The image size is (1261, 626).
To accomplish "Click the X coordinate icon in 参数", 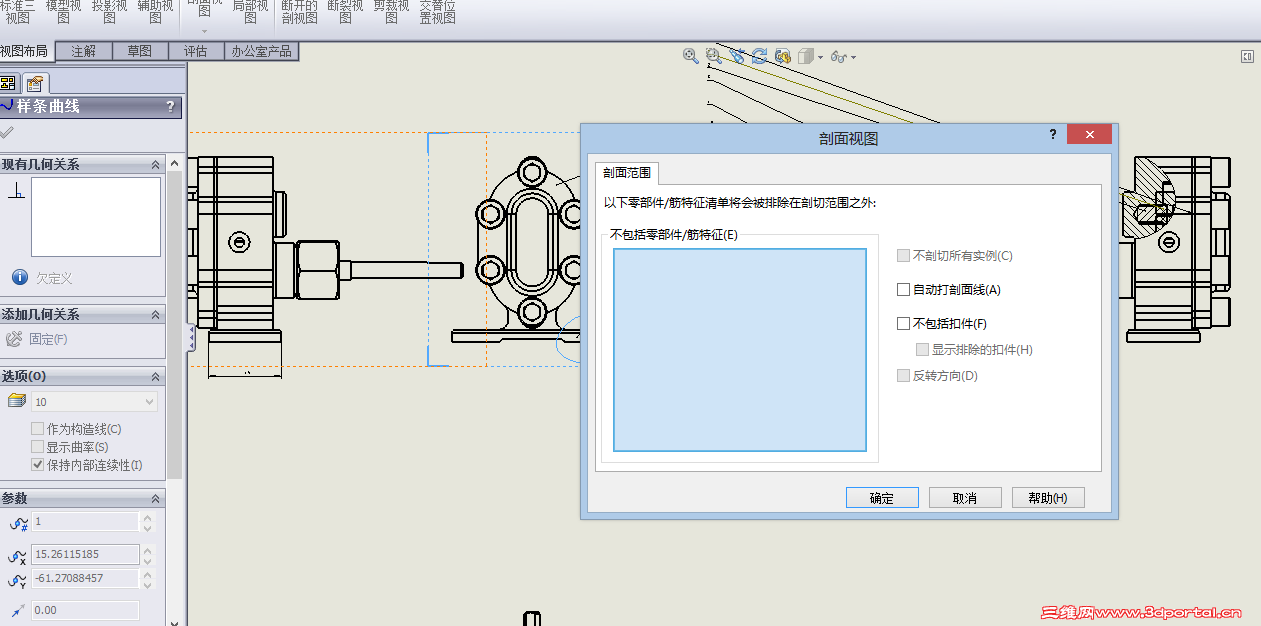I will coord(18,556).
